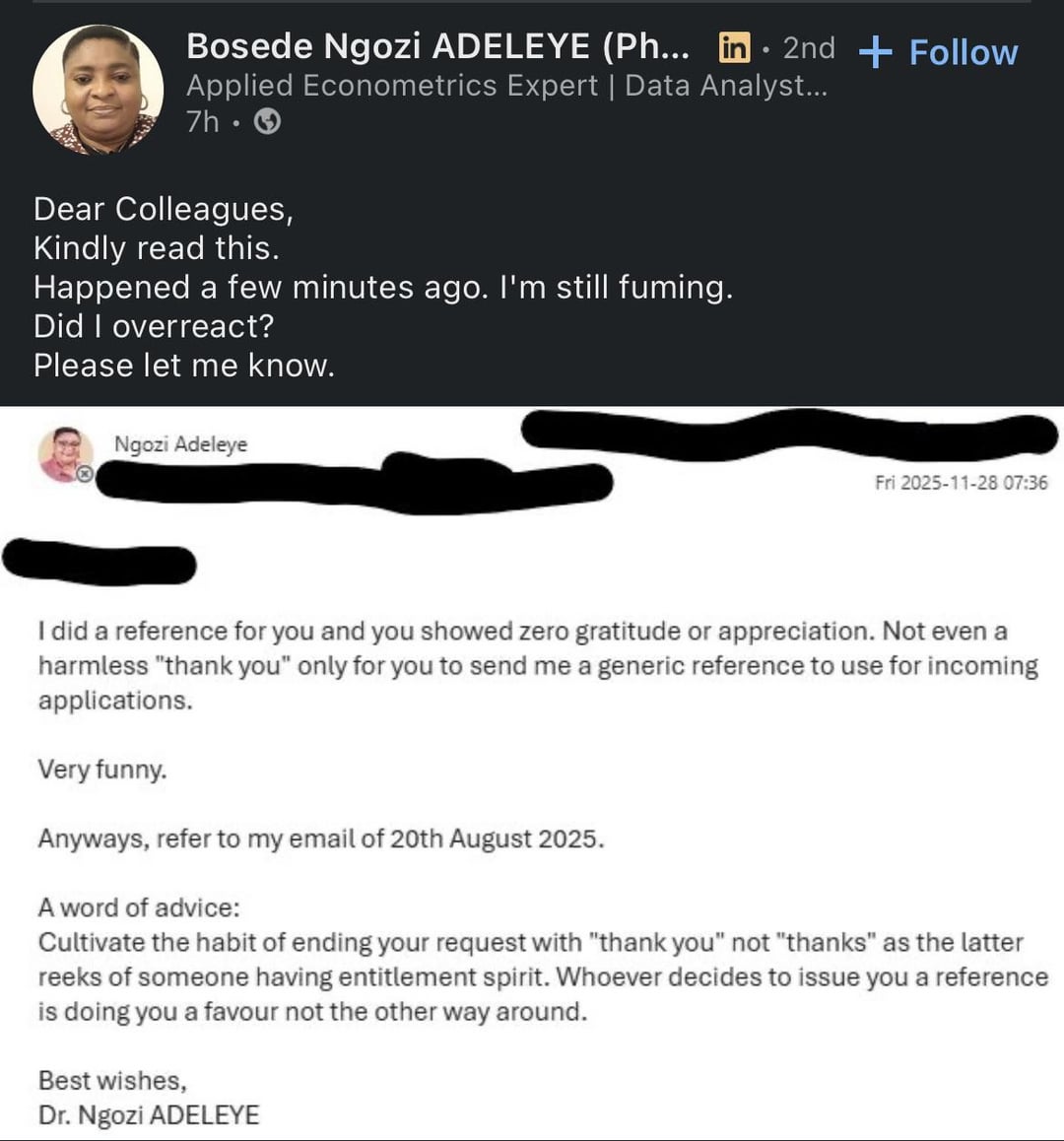
Task: Open Bosede Ngozi ADELEYE's profile name link
Action: 437,46
